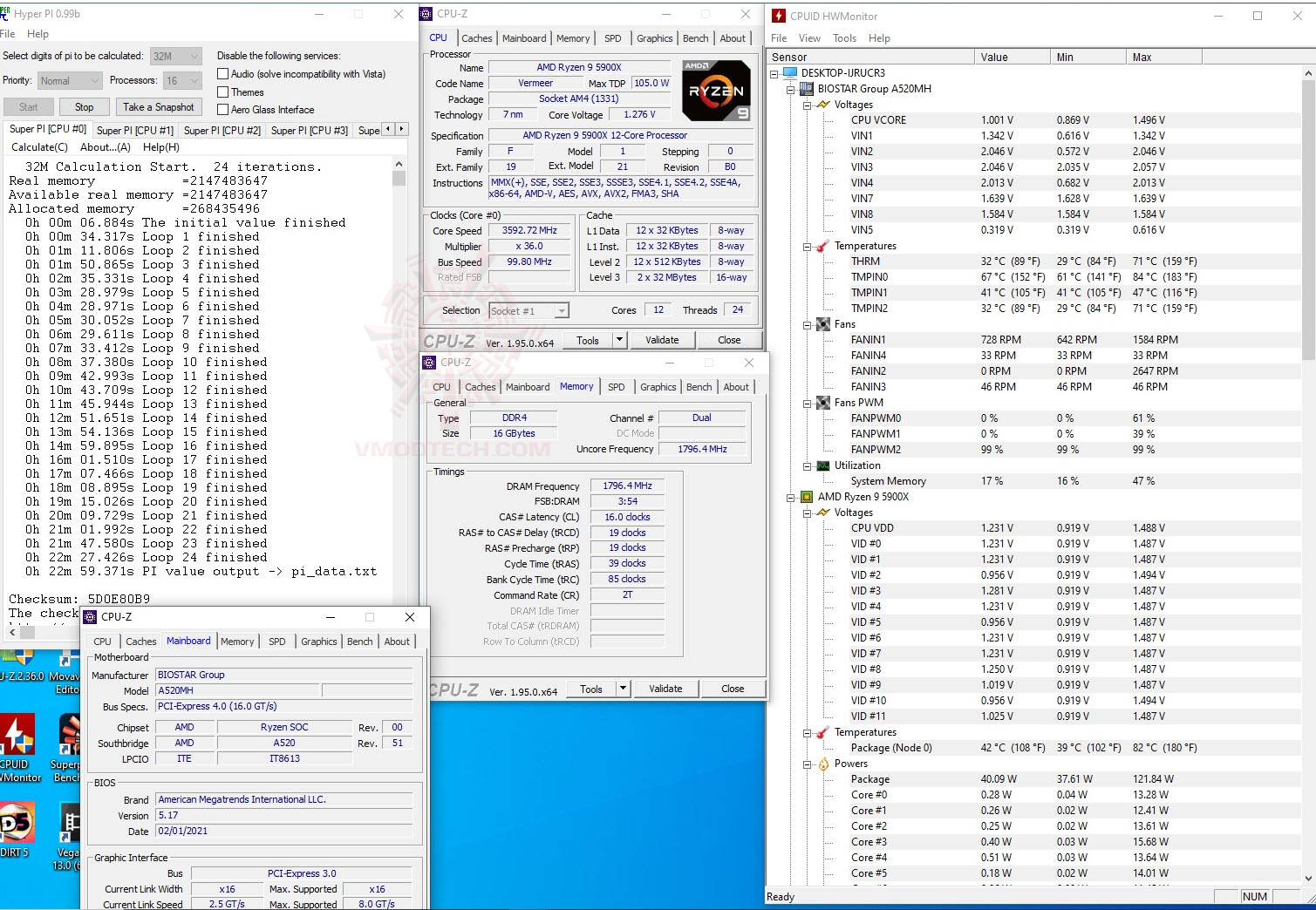Open the About...(A) menu in Super PI
Screen dimensions: 1316x910
(x=106, y=147)
